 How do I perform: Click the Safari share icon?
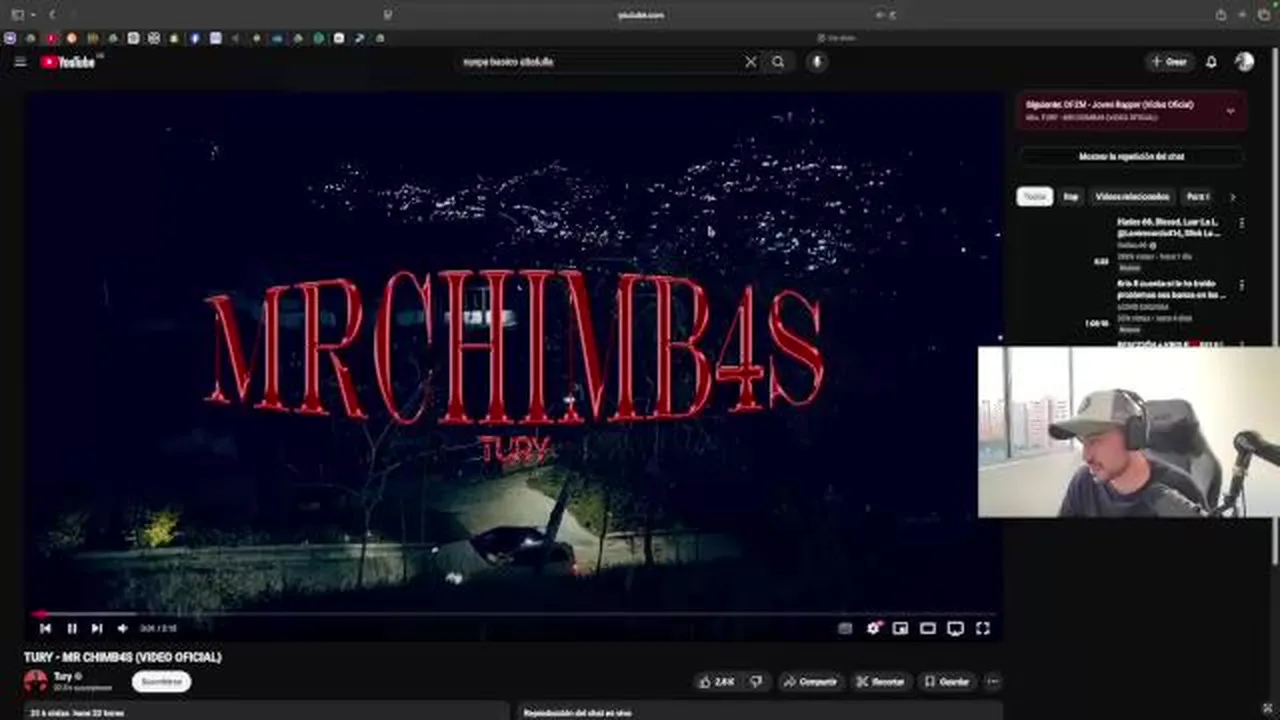(1221, 15)
